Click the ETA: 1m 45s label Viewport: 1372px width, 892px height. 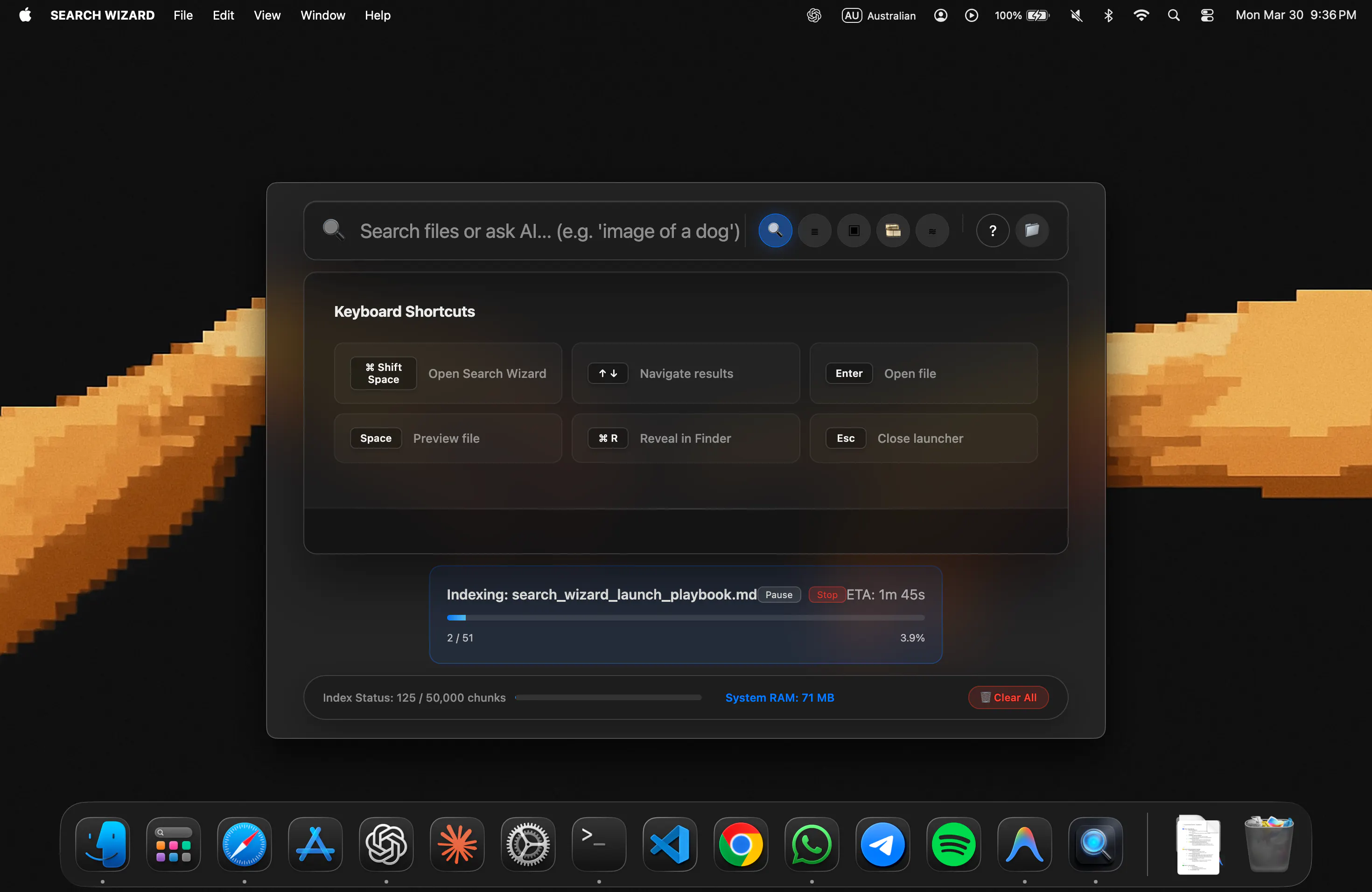tap(885, 595)
